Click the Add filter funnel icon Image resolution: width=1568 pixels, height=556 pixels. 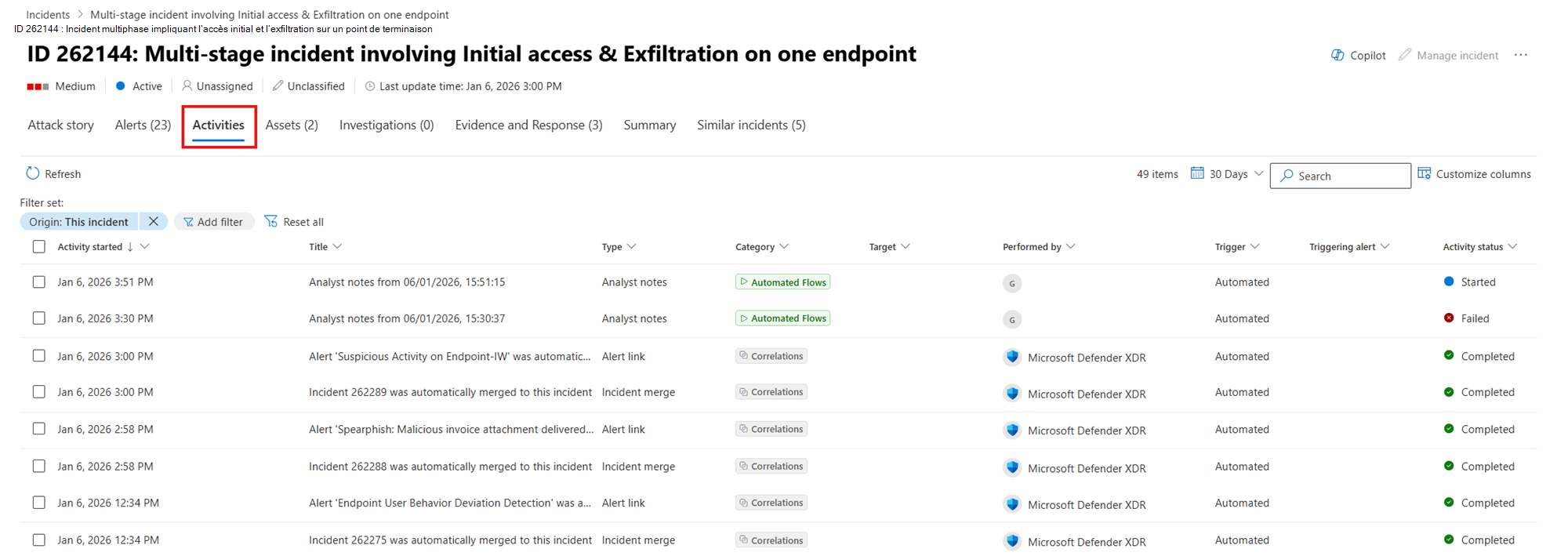pyautogui.click(x=188, y=222)
